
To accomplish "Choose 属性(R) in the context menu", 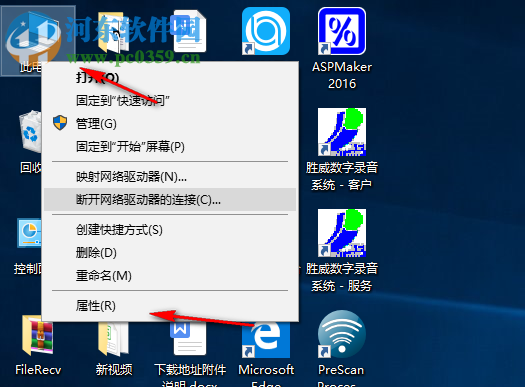I will 170,306.
